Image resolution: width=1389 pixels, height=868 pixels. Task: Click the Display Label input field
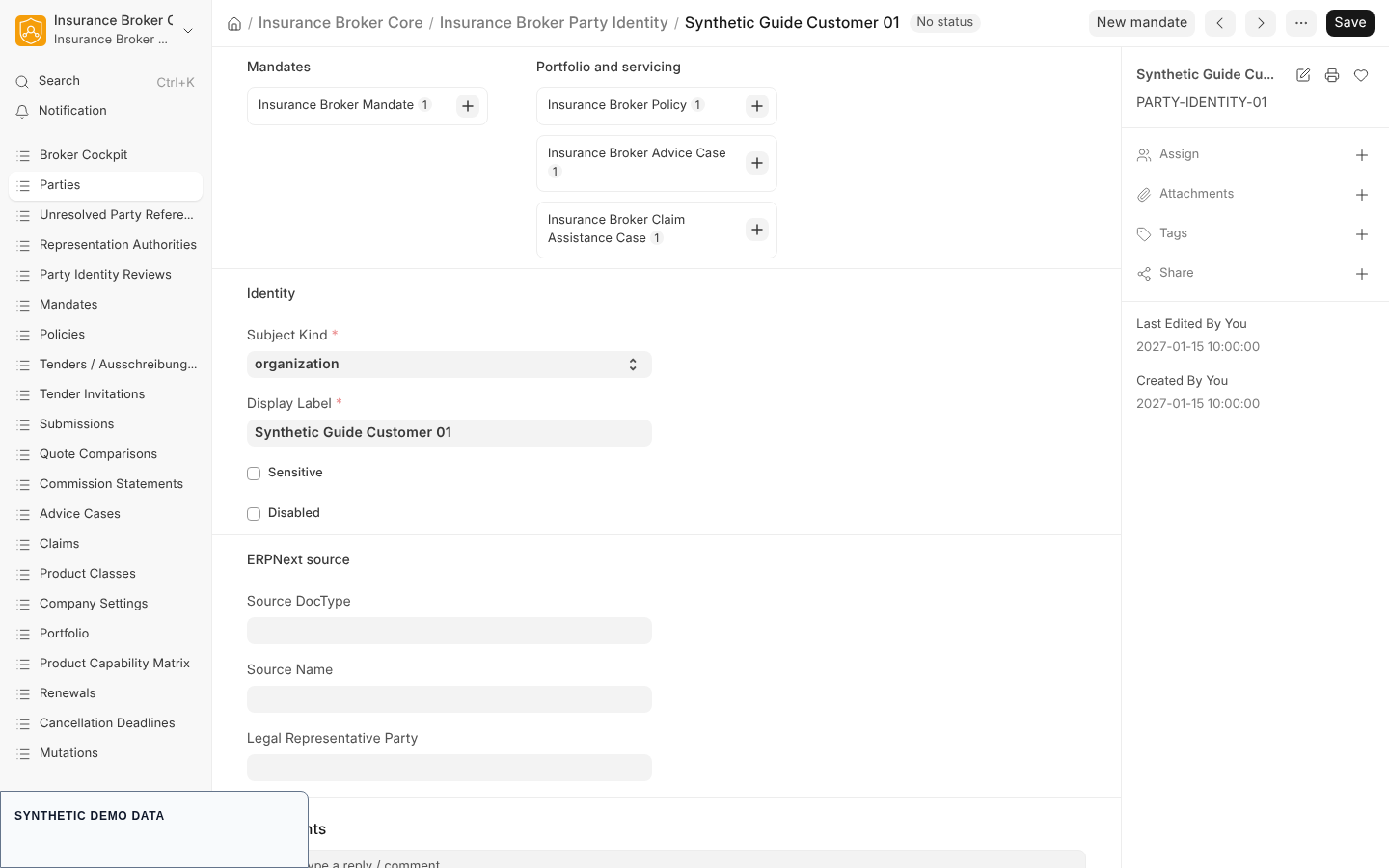pyautogui.click(x=449, y=433)
